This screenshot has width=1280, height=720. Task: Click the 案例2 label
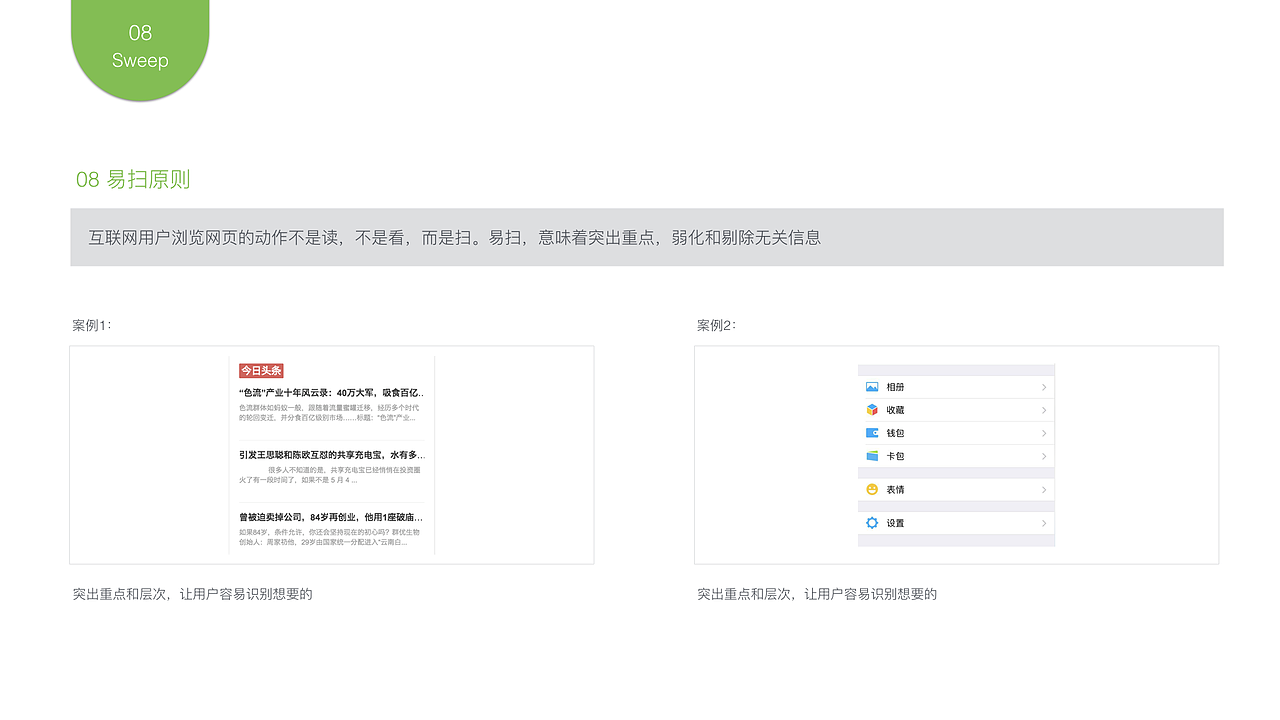(716, 325)
